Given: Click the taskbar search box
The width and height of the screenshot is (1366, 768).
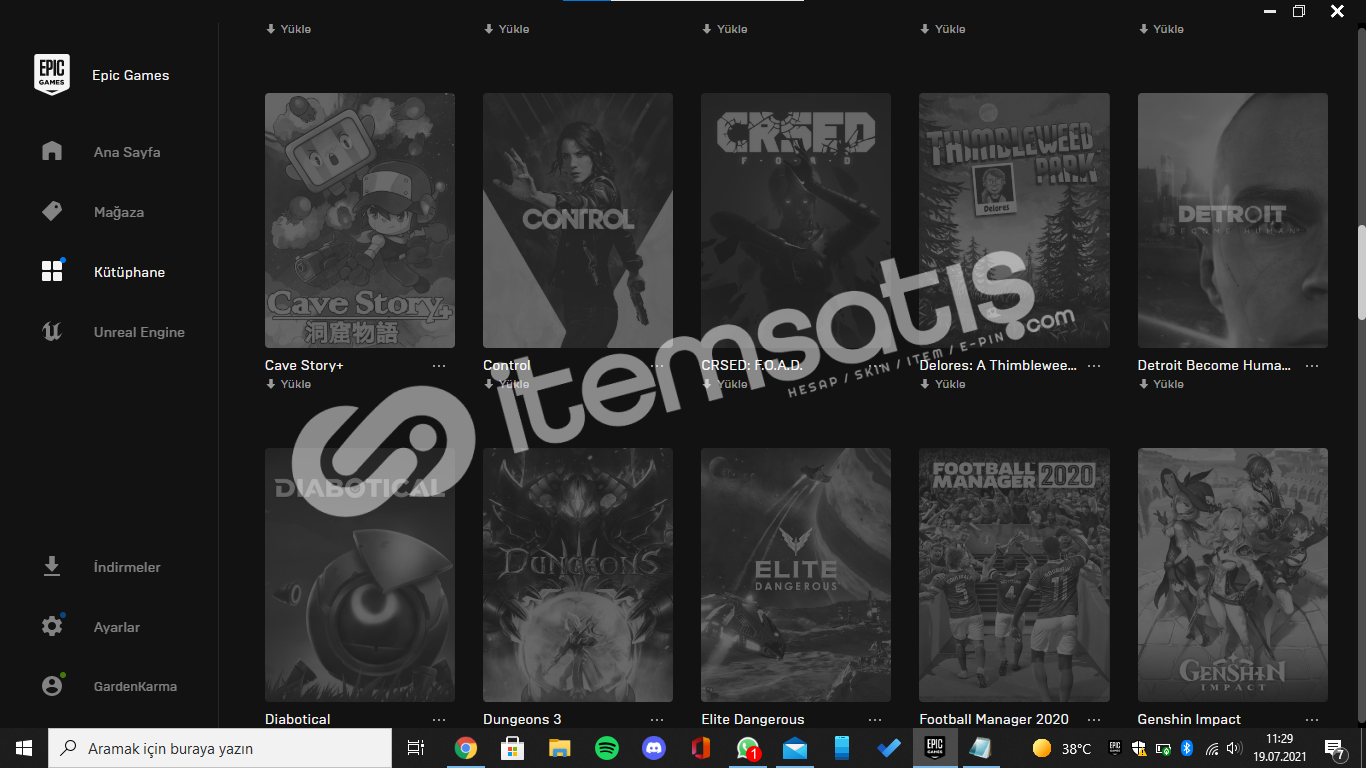Looking at the screenshot, I should pos(220,748).
